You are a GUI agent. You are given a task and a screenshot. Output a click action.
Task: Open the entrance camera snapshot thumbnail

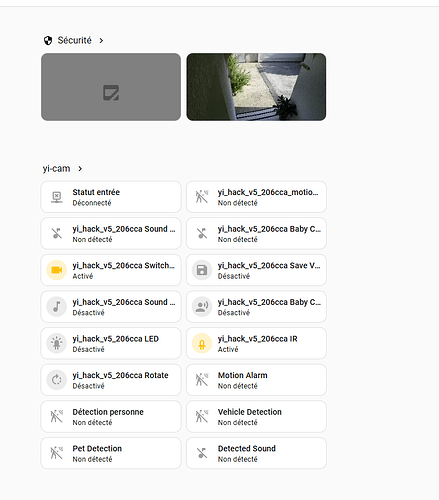point(256,87)
